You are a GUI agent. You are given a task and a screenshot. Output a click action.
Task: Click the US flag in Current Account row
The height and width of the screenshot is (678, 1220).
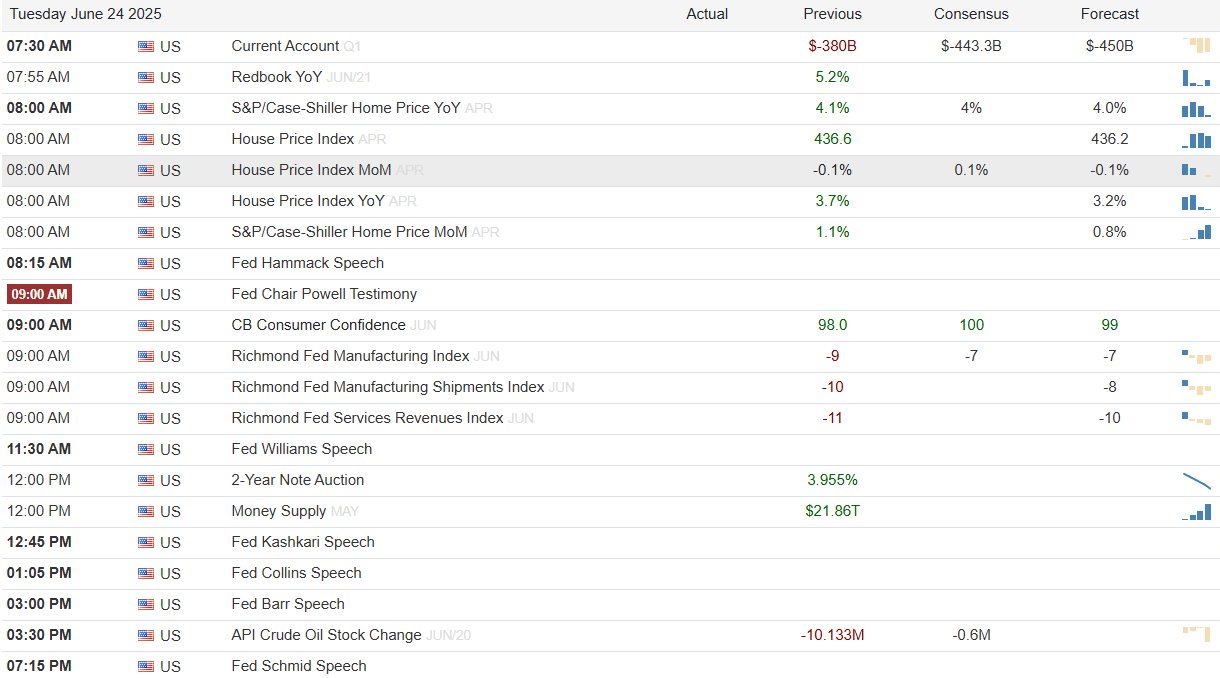(x=146, y=46)
